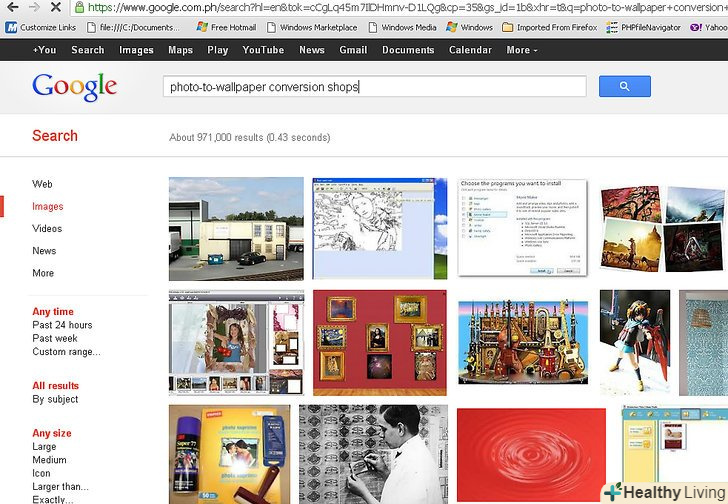This screenshot has width=728, height=504.
Task: Select Images in the sidebar
Action: pos(48,206)
